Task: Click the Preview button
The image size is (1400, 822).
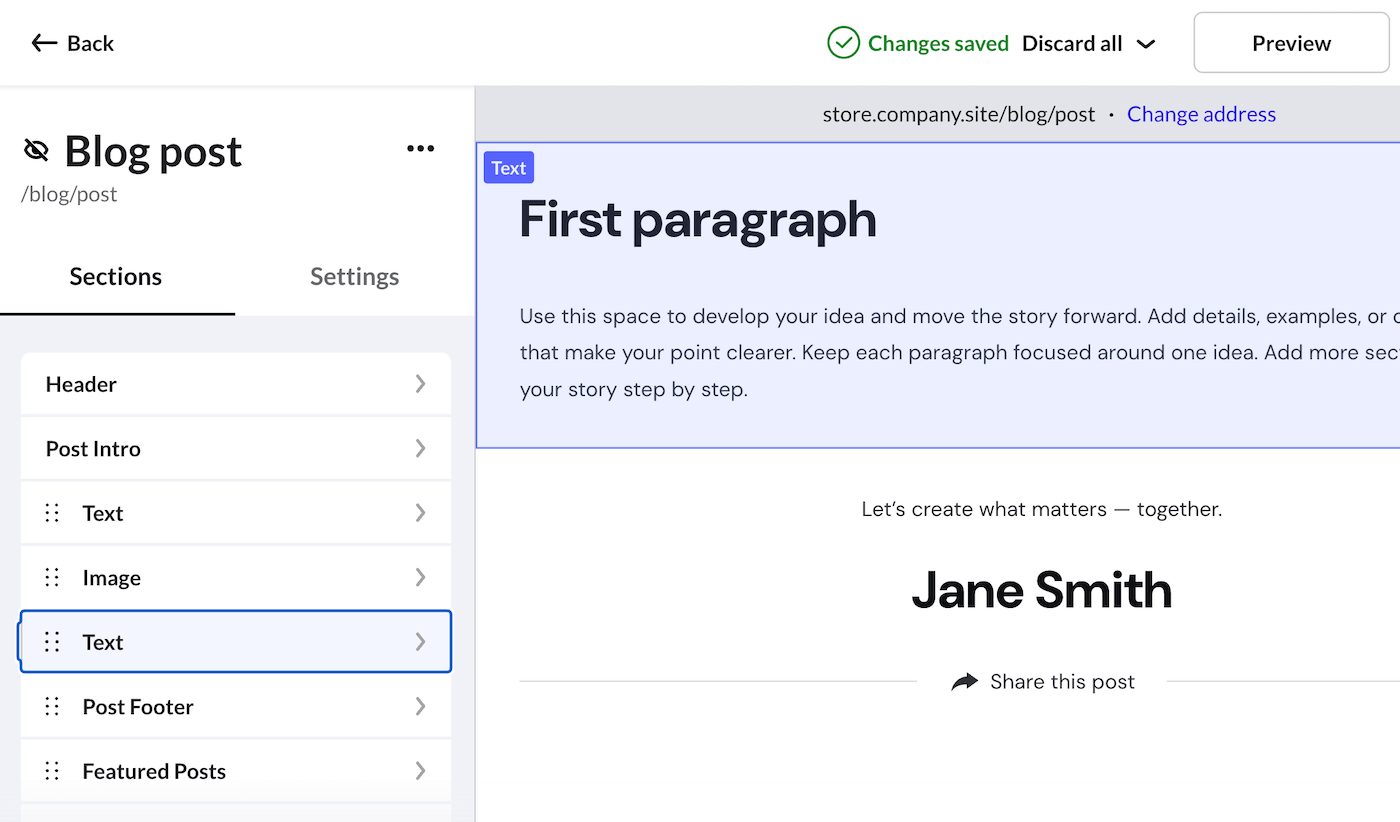Action: [x=1291, y=43]
